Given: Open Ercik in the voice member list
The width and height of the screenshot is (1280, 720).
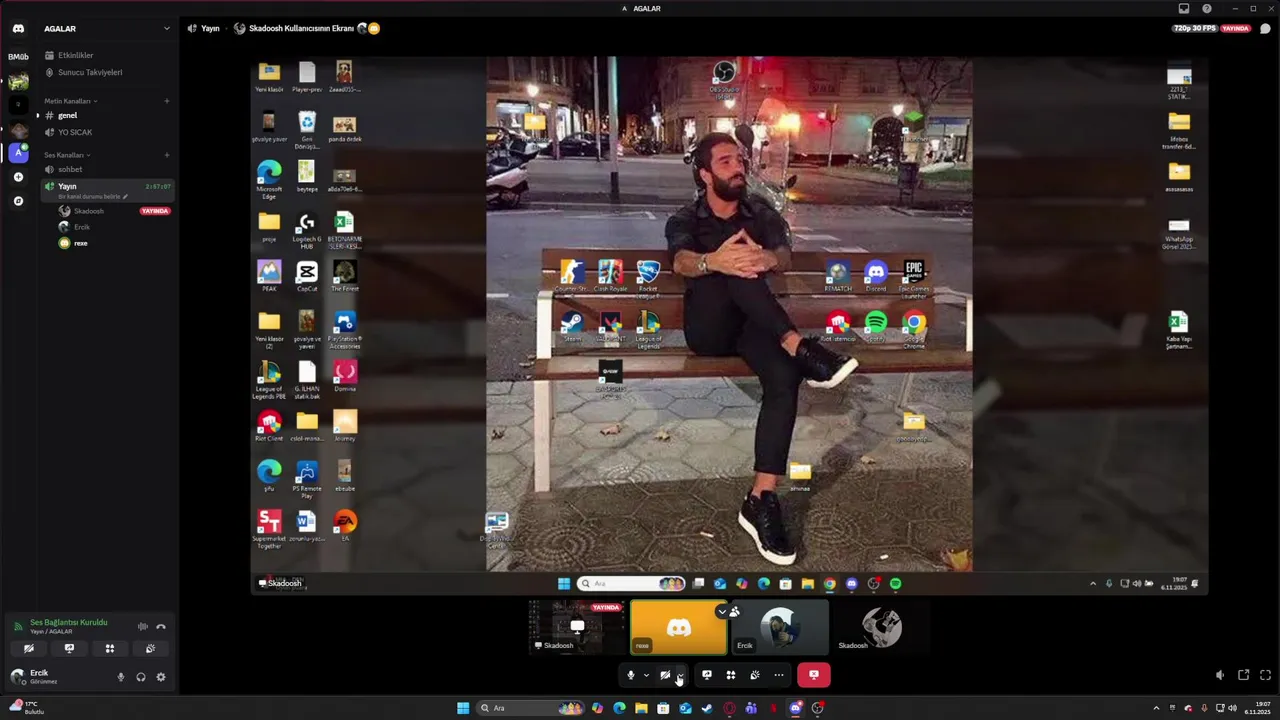Looking at the screenshot, I should [113, 227].
